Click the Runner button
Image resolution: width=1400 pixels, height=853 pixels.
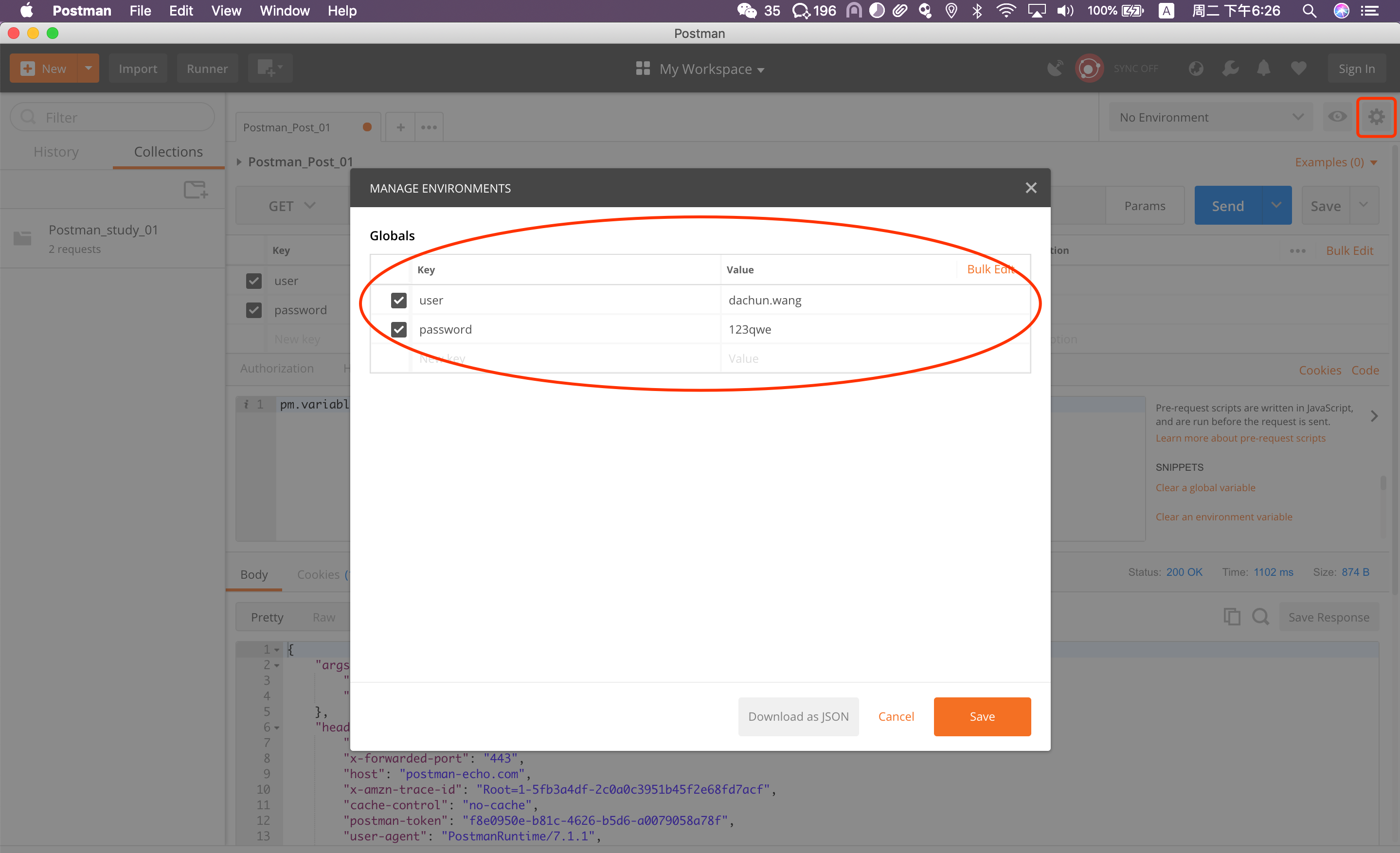click(207, 68)
